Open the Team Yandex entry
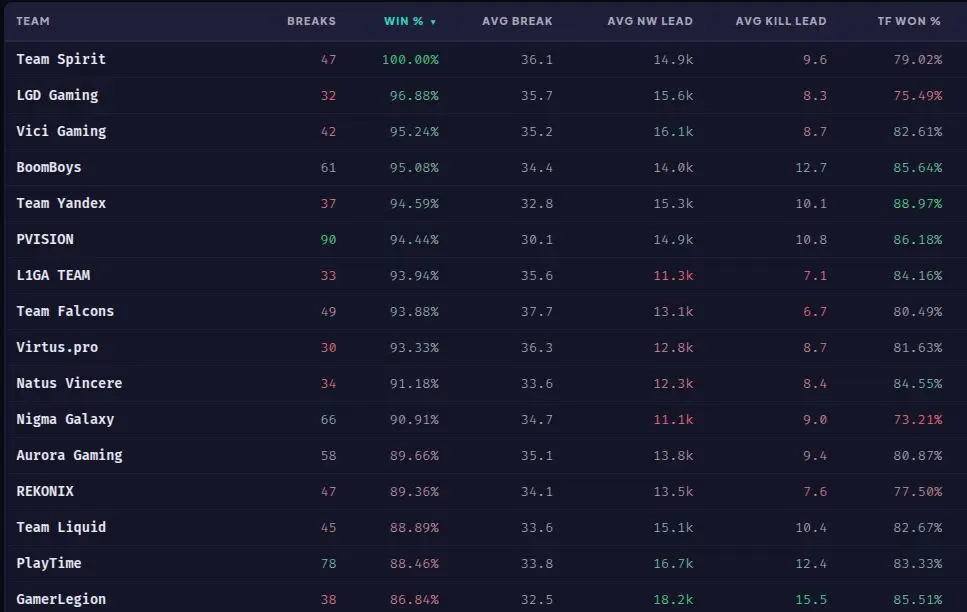This screenshot has height=612, width=967. click(x=61, y=203)
